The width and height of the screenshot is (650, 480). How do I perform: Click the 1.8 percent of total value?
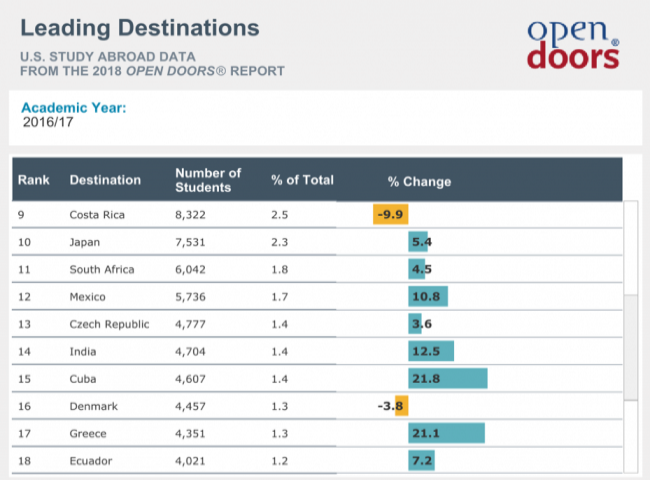[x=279, y=269]
